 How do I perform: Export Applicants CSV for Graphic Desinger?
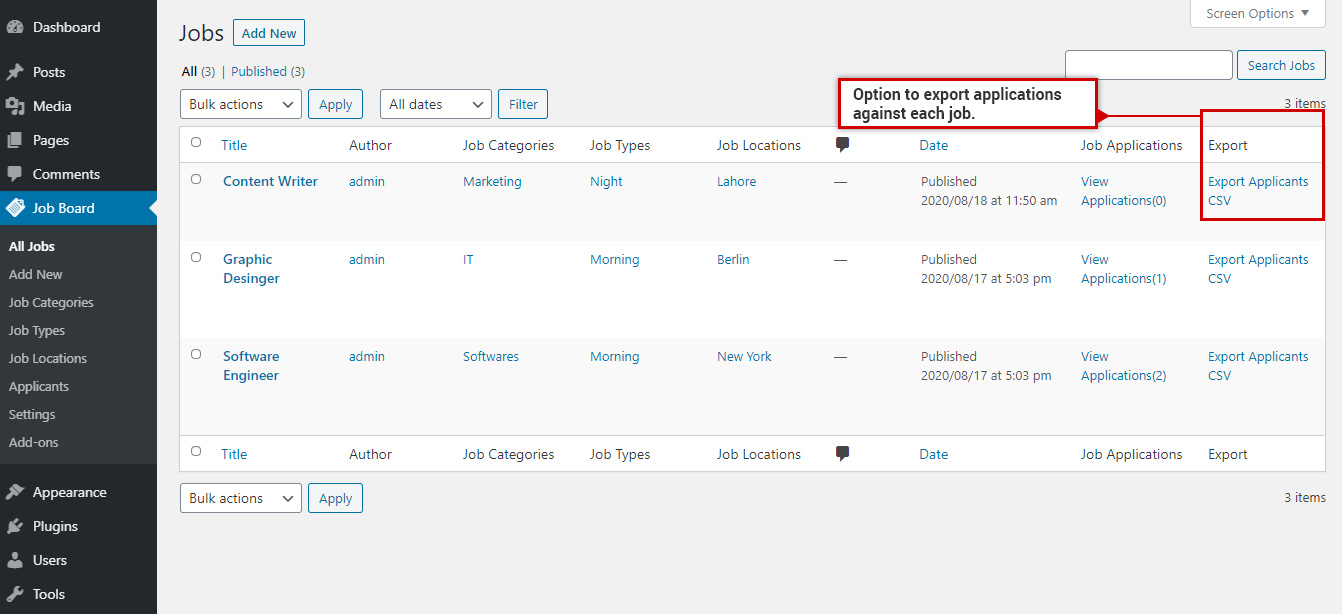tap(1257, 269)
